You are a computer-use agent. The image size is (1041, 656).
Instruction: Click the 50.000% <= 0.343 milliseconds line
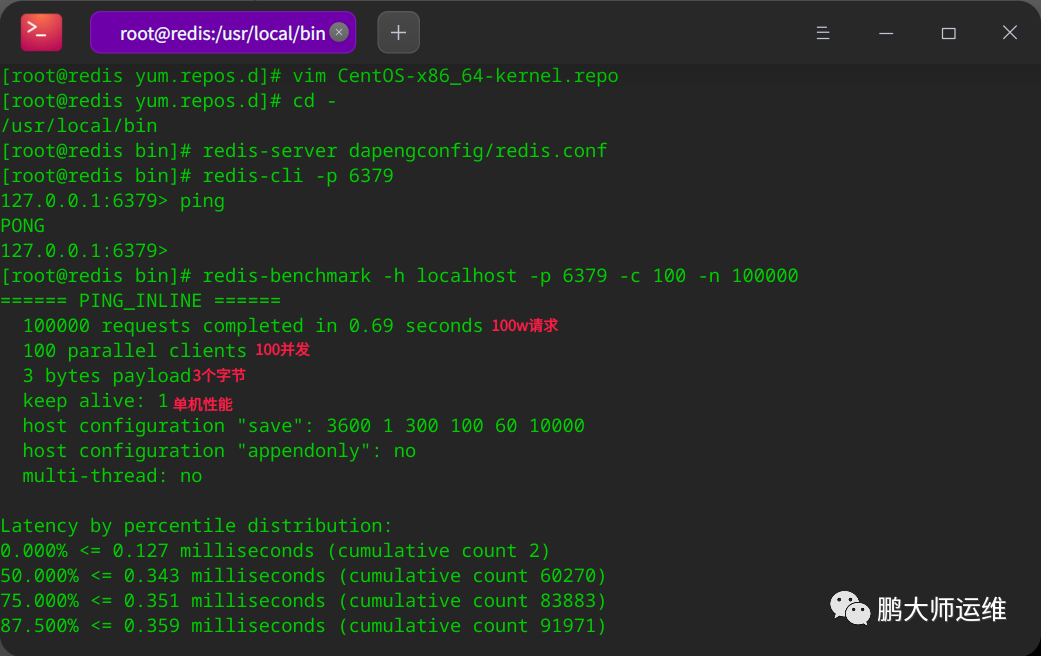(x=303, y=576)
